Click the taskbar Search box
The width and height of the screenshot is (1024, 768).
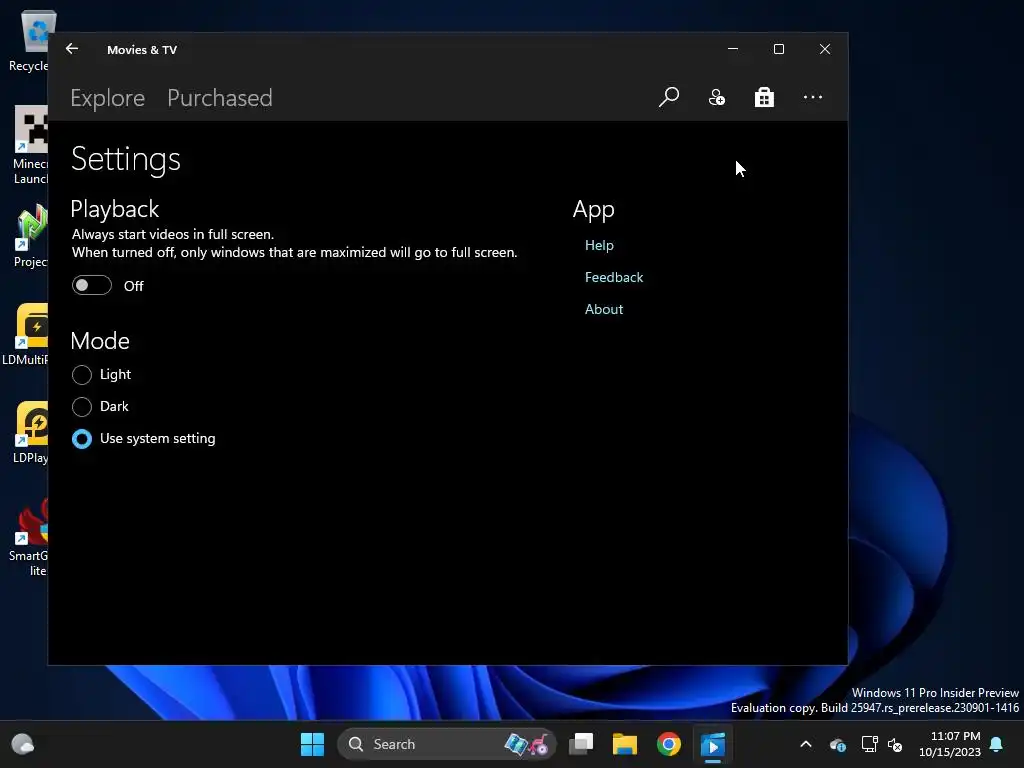(447, 744)
